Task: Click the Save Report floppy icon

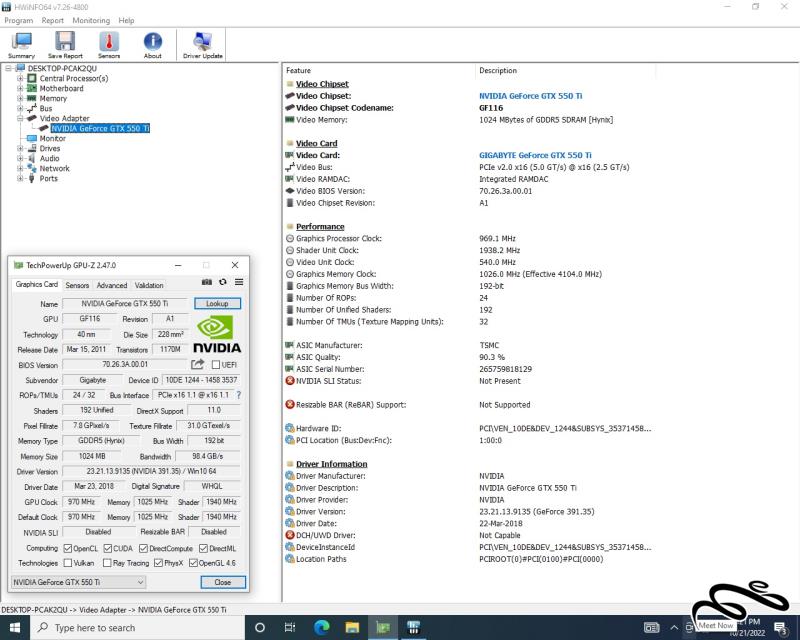Action: [65, 45]
